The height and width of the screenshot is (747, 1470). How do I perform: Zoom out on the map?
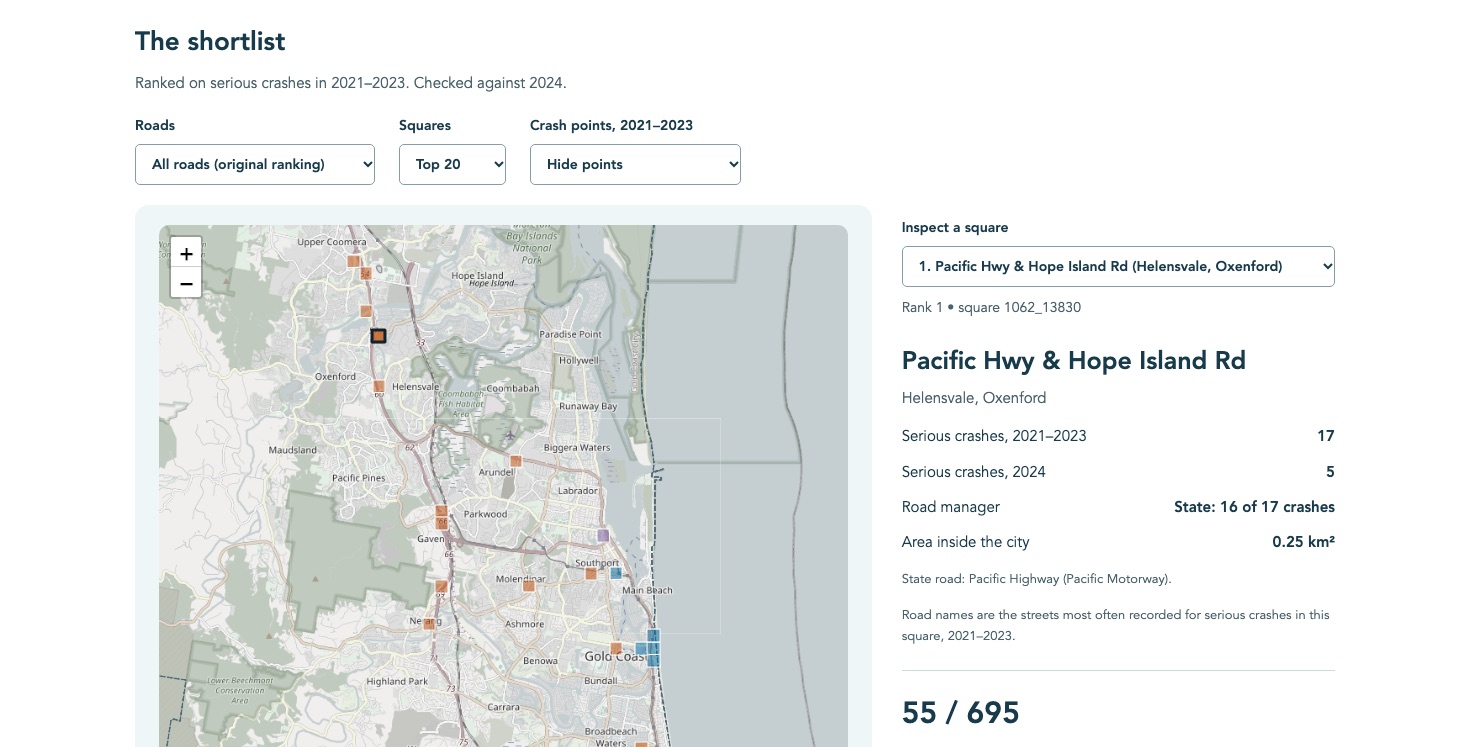point(186,283)
